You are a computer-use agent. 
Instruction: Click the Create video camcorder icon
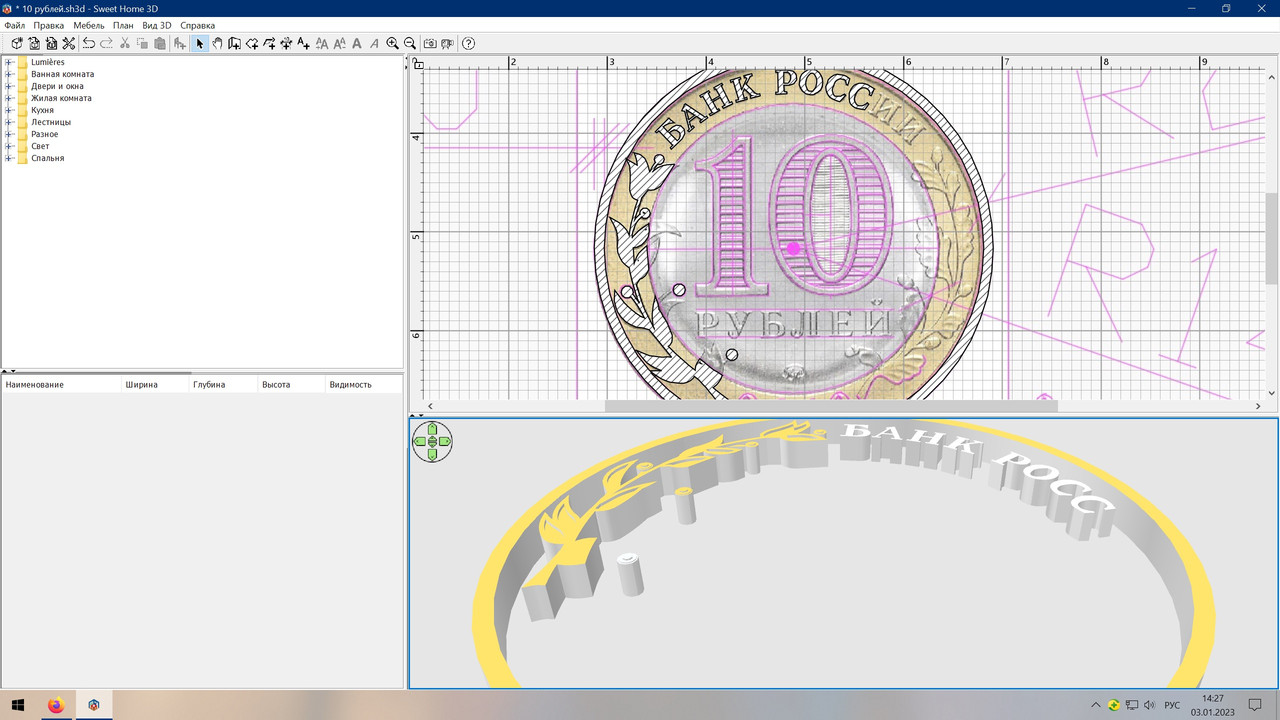click(447, 43)
